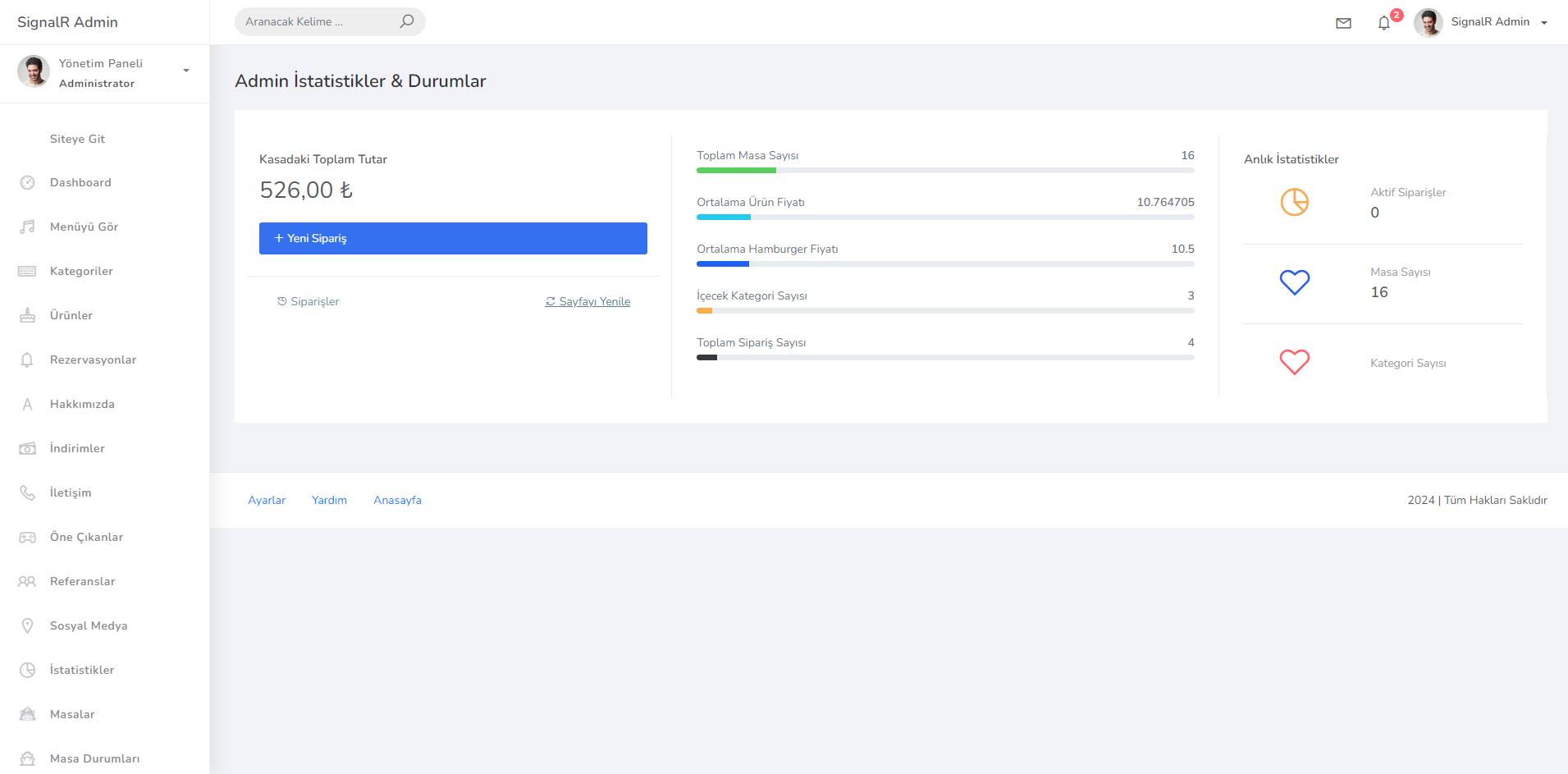Click the blue heart icon
This screenshot has width=1568, height=774.
pos(1294,282)
